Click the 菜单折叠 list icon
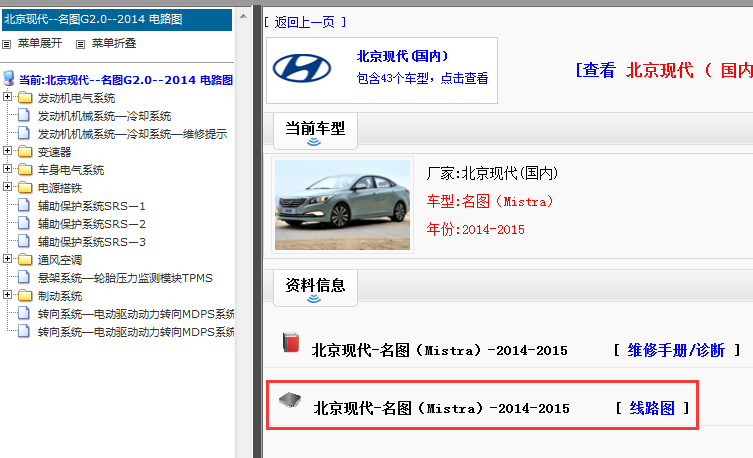This screenshot has width=753, height=458. click(80, 44)
